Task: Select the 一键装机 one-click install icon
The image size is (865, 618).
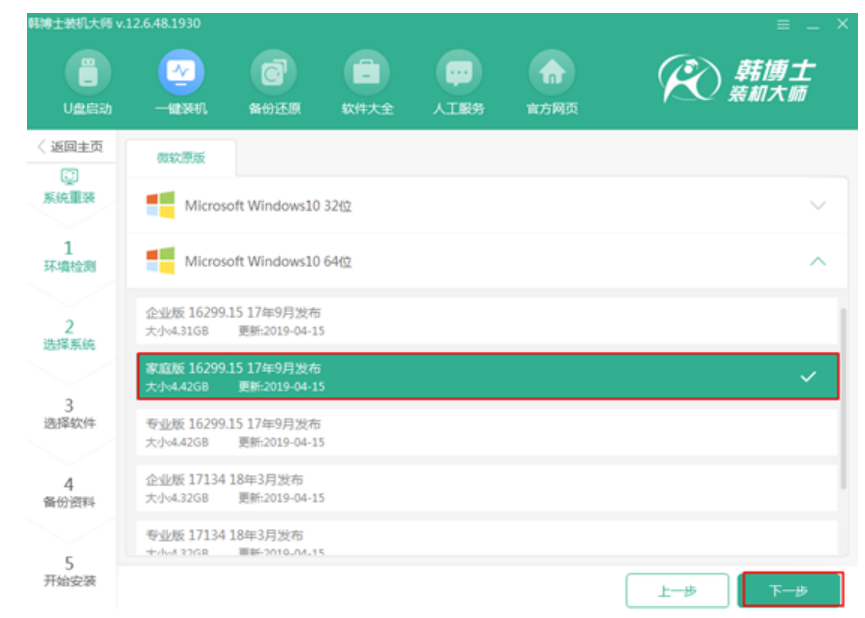Action: tap(181, 73)
